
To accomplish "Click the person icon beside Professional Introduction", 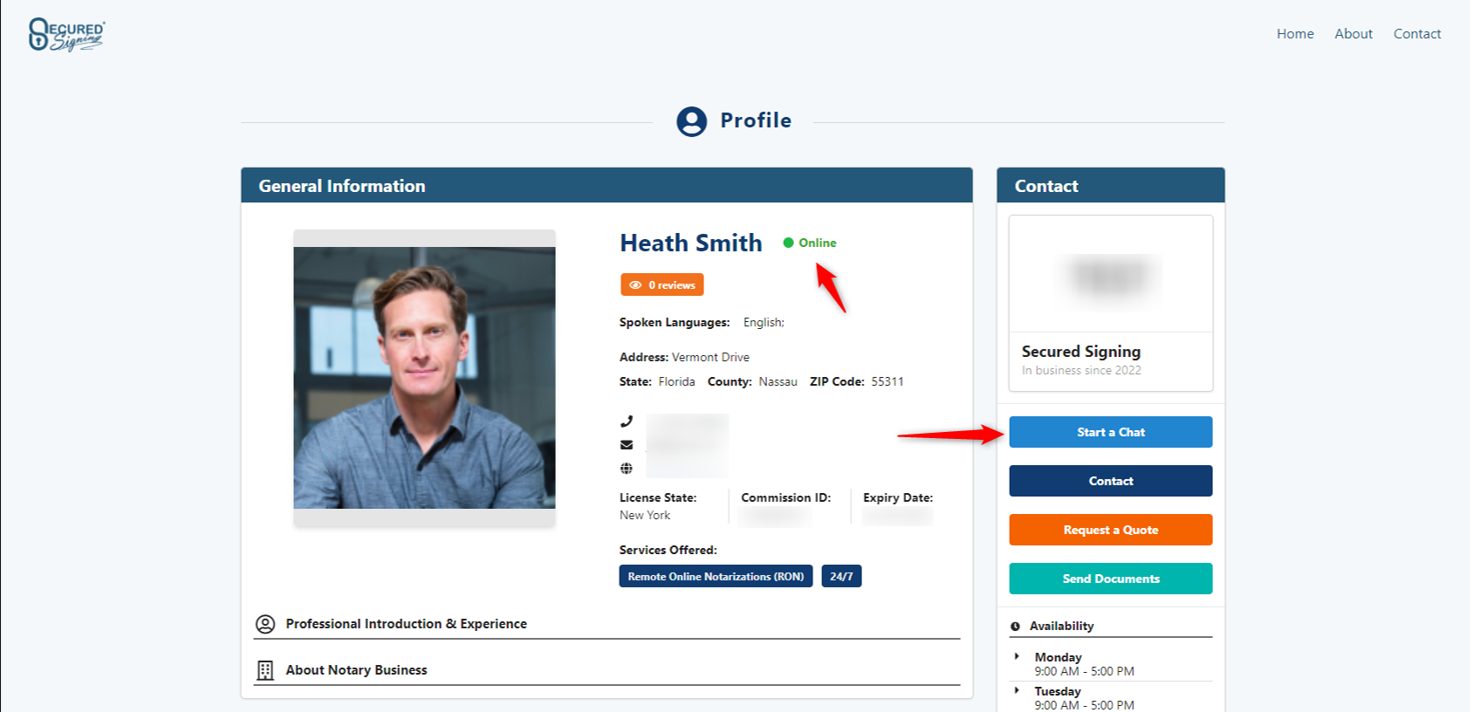I will (x=265, y=624).
